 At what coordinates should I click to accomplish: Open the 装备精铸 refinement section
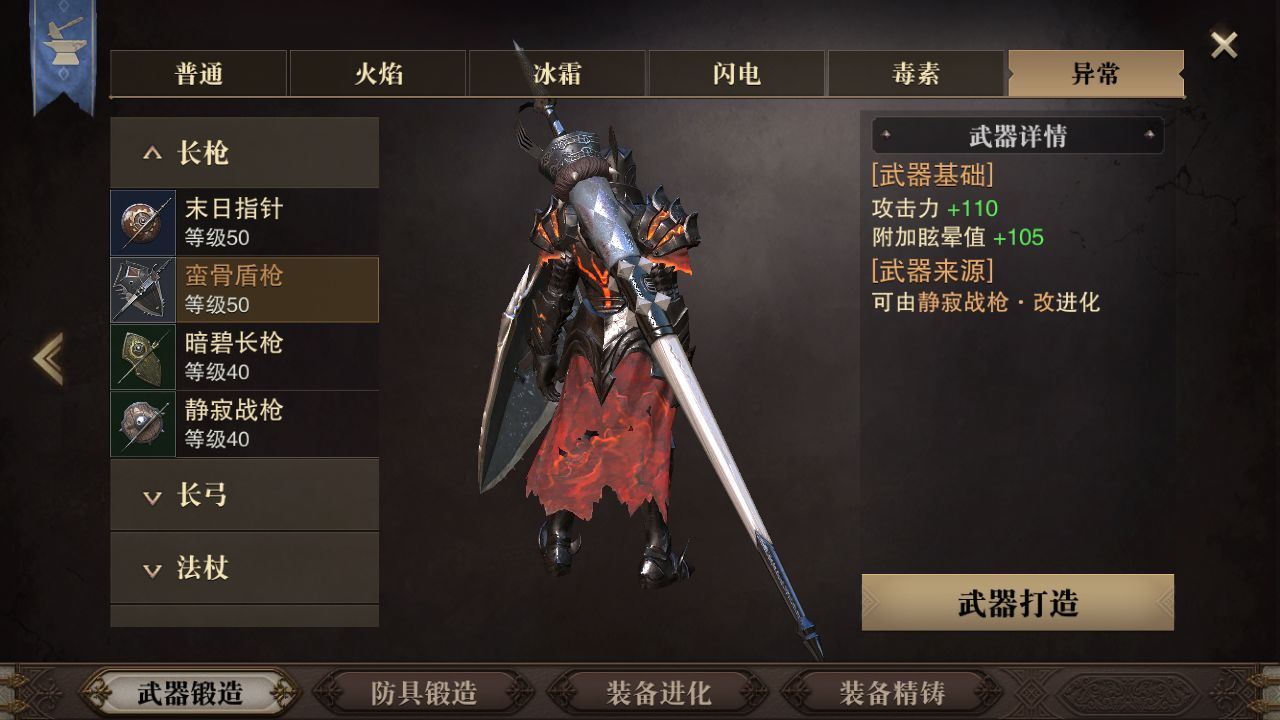(x=892, y=693)
